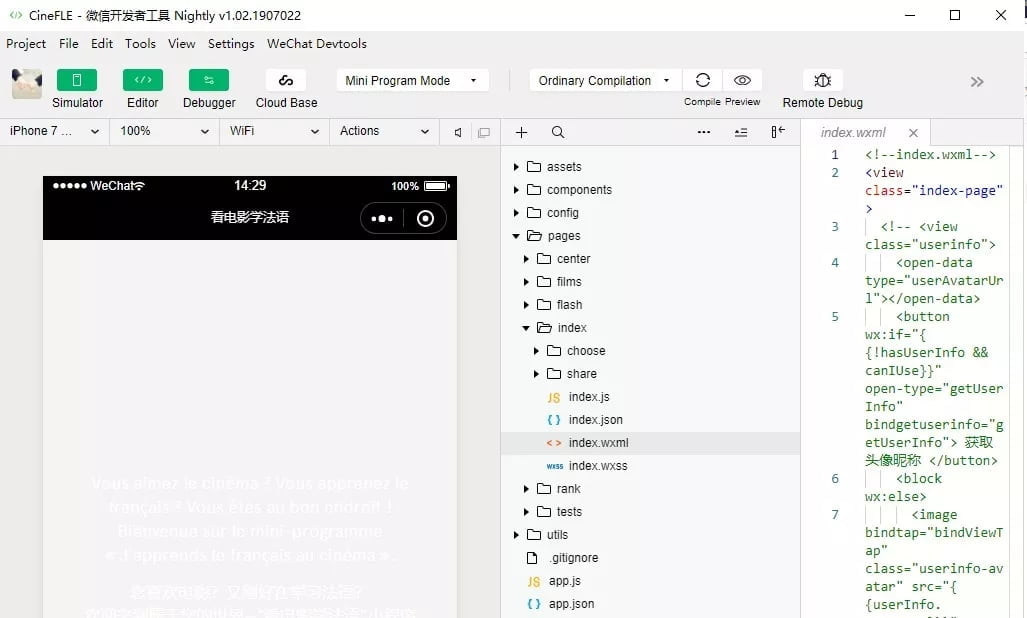Click the Compile refresh icon
Screen dimensions: 1027x618
pyautogui.click(x=703, y=81)
